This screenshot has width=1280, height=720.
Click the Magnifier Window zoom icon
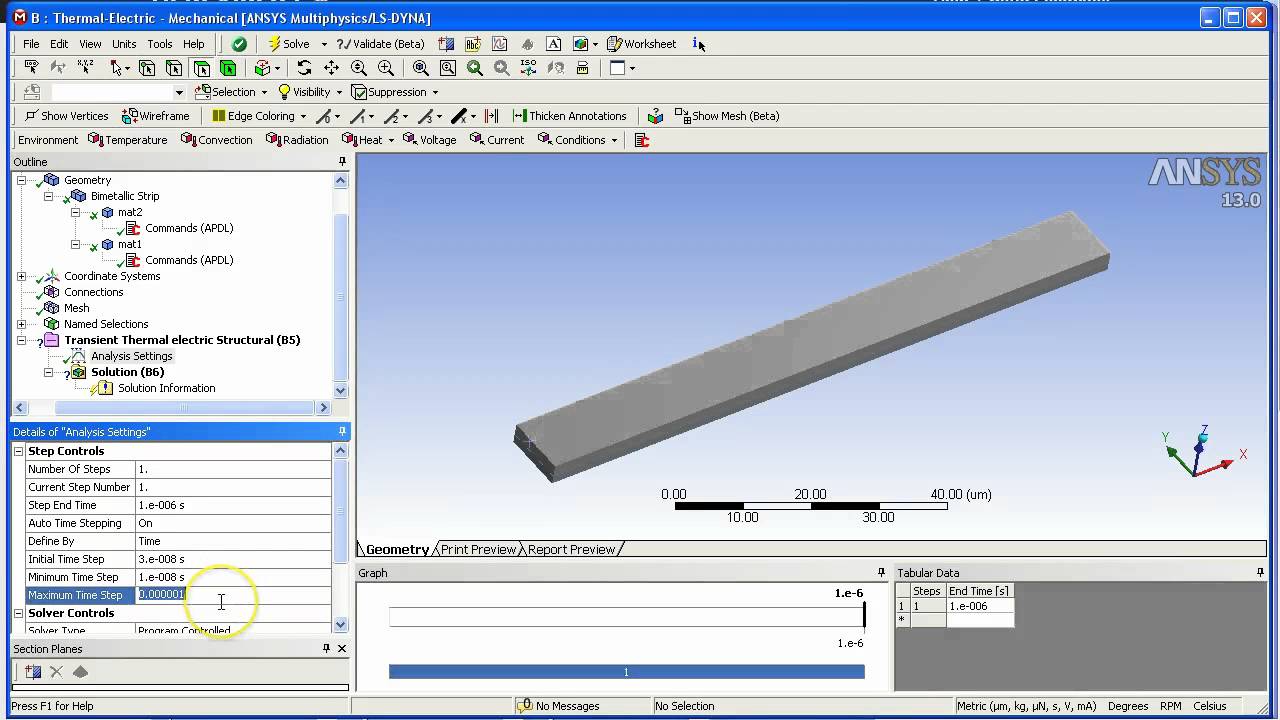(448, 68)
